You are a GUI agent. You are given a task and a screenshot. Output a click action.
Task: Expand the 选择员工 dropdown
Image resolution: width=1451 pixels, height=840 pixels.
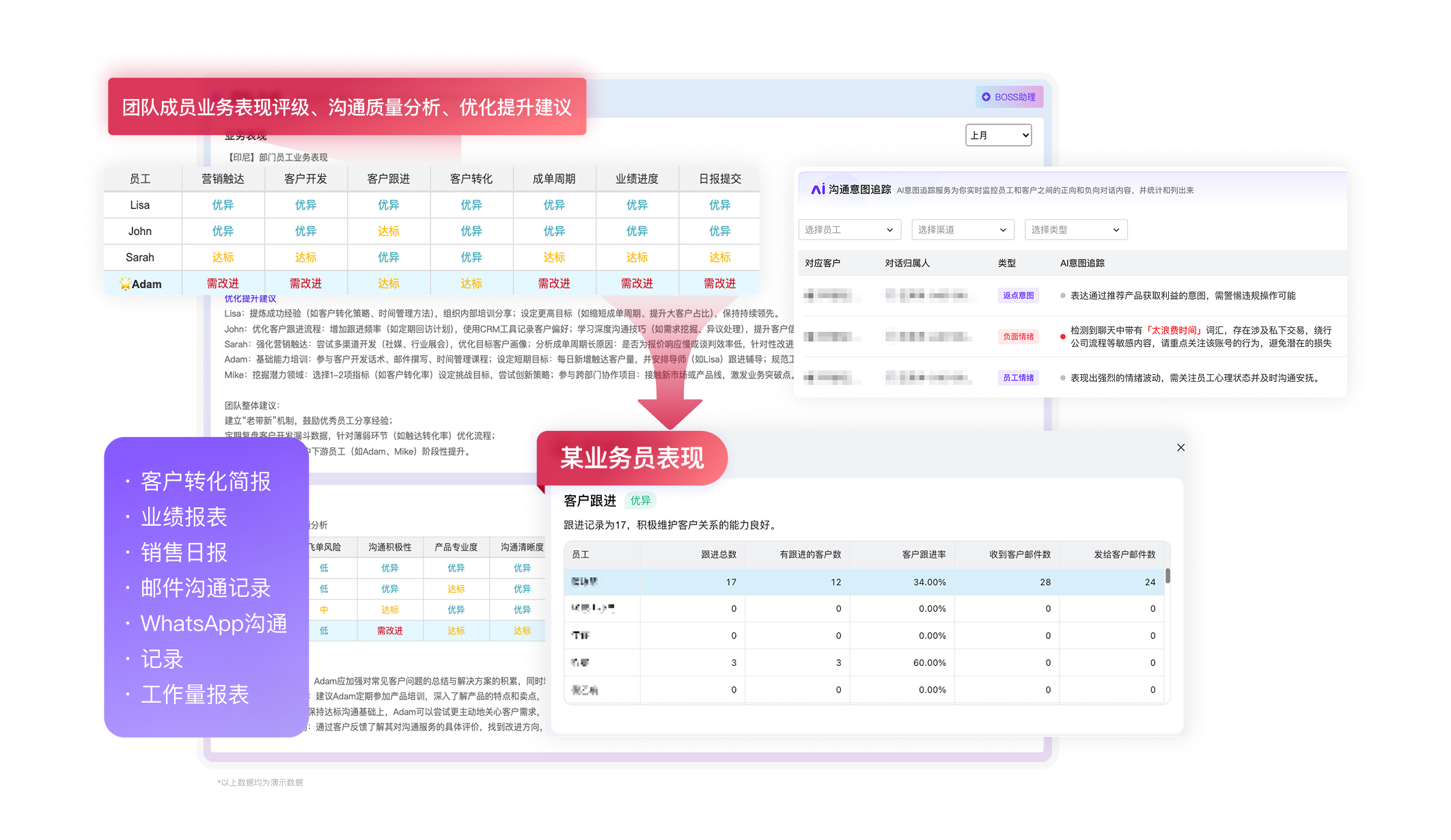[849, 229]
